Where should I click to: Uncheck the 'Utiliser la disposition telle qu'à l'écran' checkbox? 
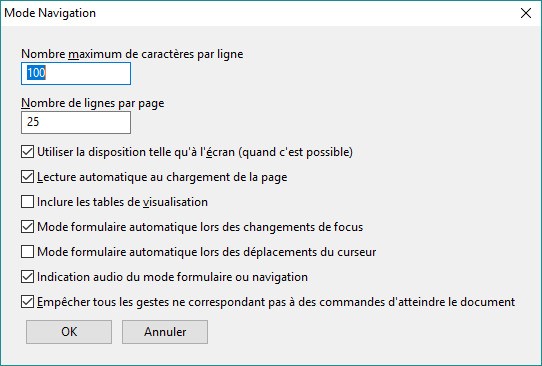click(x=27, y=152)
